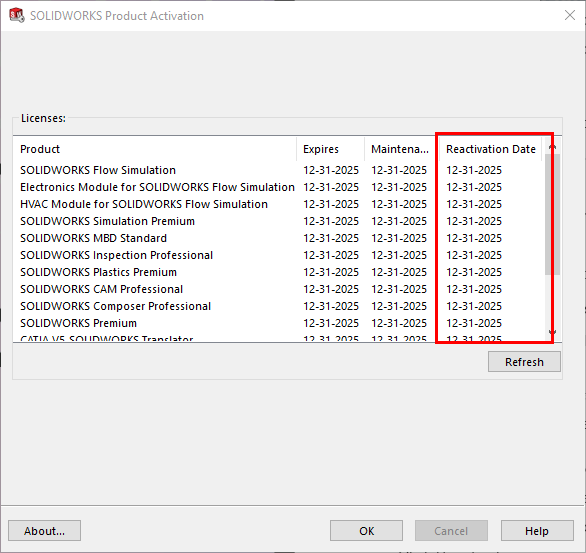Sort by the Expires column header
The width and height of the screenshot is (586, 553).
[331, 149]
